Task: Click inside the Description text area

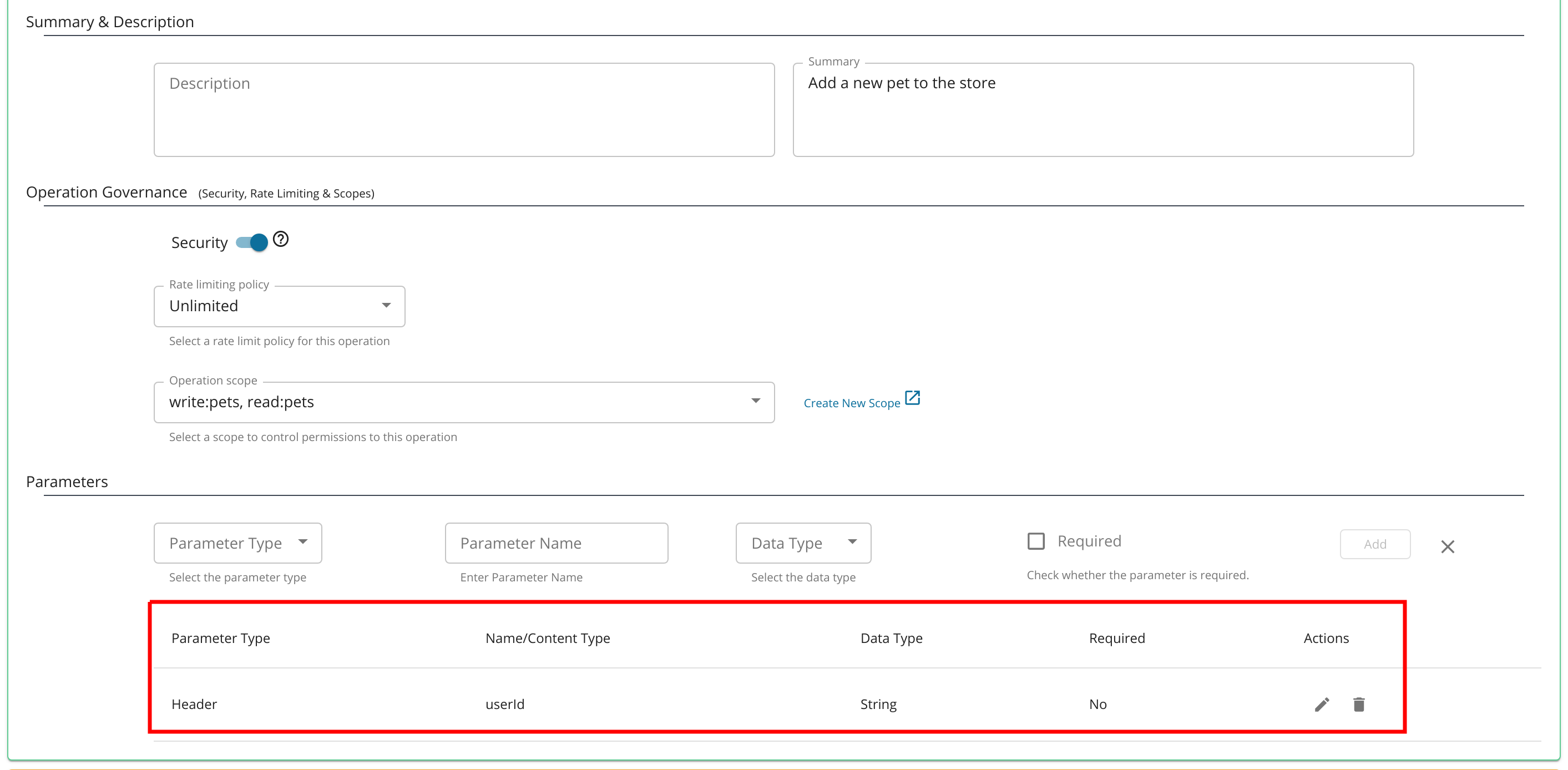Action: tap(464, 110)
